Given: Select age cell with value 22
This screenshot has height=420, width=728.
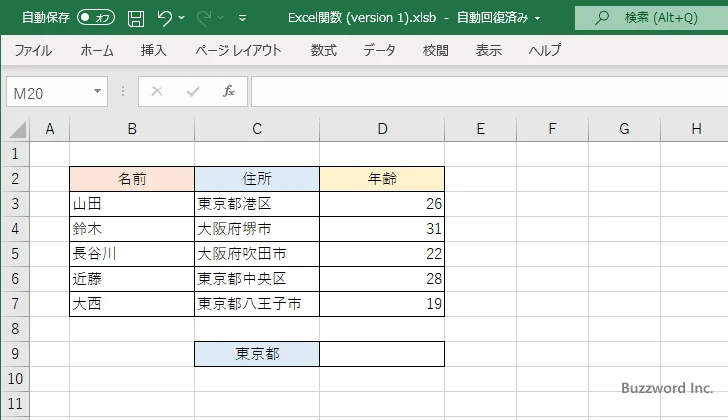Looking at the screenshot, I should point(382,254).
